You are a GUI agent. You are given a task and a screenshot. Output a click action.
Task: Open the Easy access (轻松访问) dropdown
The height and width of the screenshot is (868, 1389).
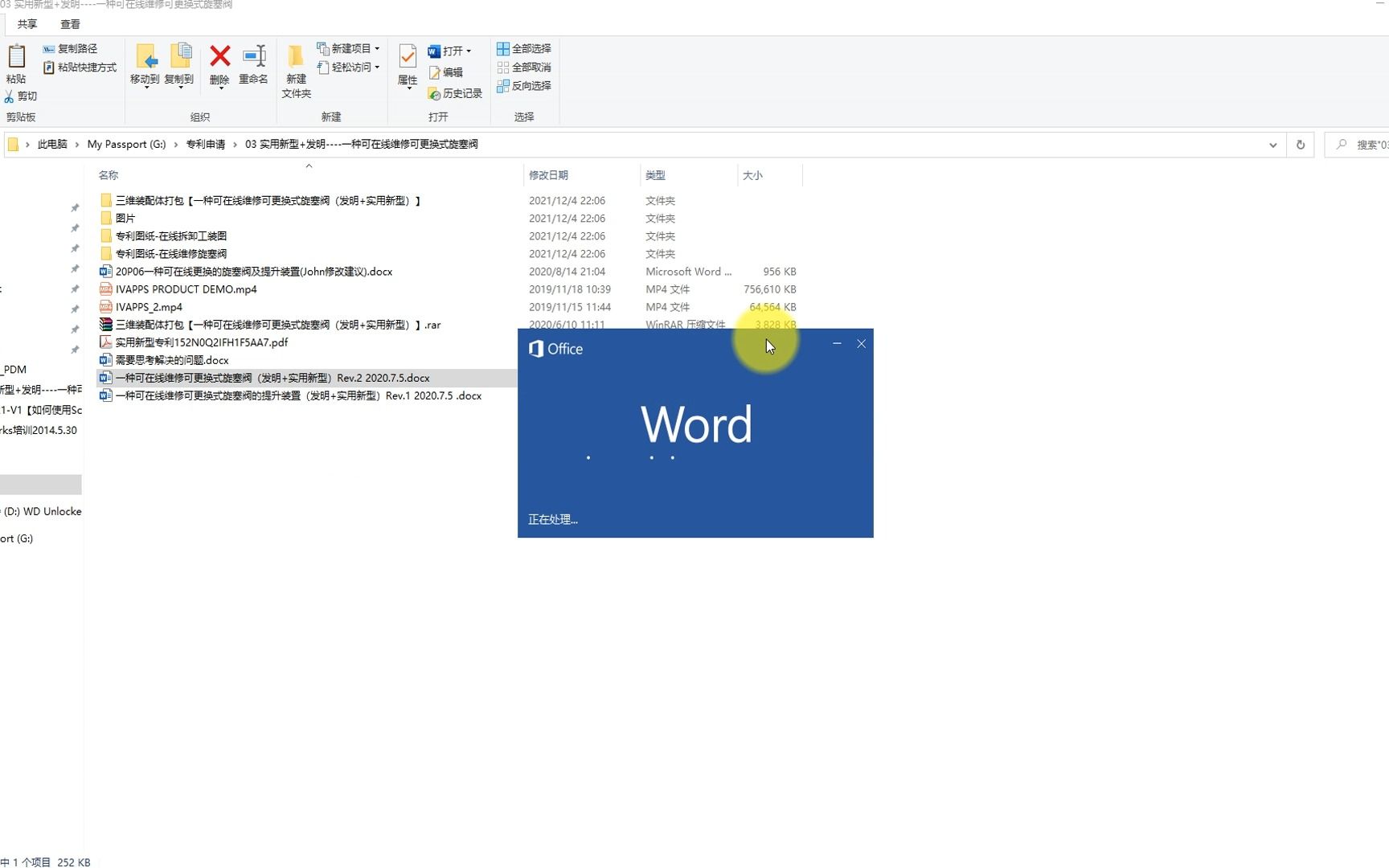[x=348, y=68]
